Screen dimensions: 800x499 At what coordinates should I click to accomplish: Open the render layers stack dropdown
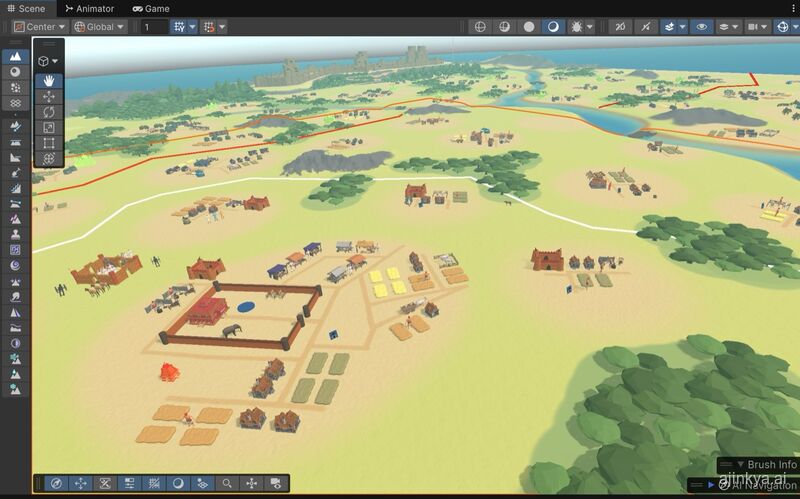click(728, 27)
